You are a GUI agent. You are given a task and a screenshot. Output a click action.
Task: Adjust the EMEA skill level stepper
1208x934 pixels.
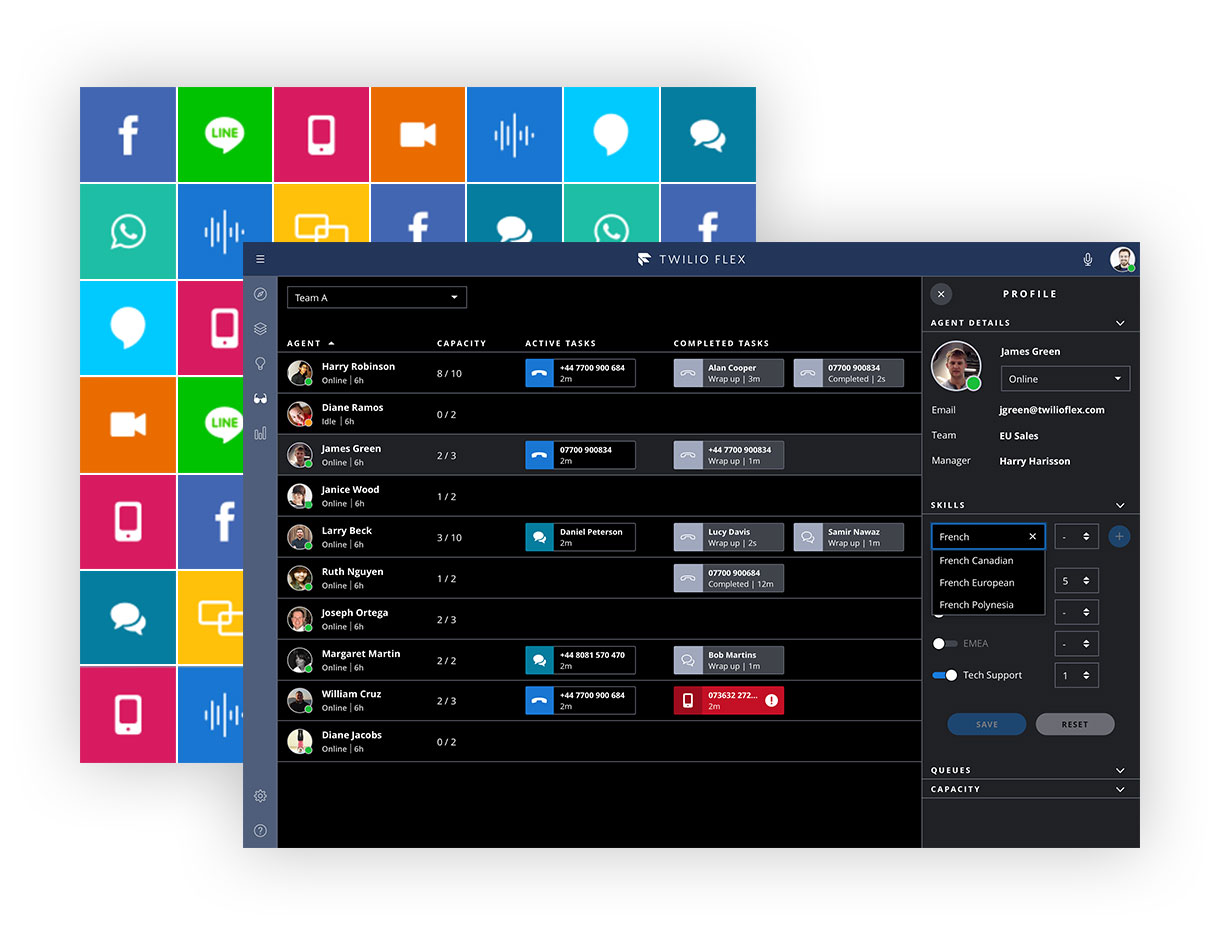(1077, 643)
